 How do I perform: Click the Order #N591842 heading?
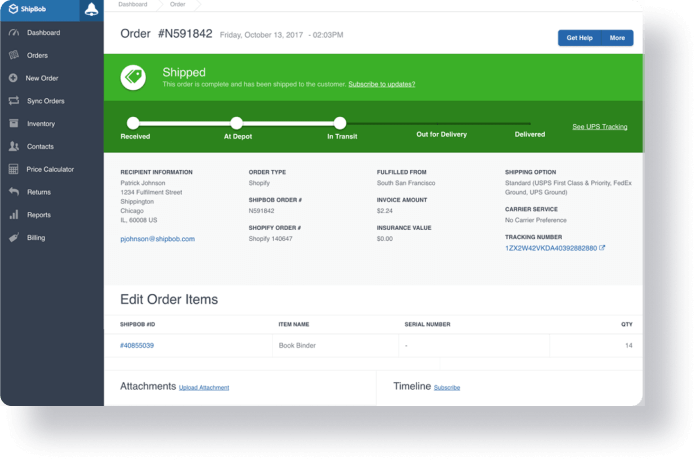click(166, 34)
